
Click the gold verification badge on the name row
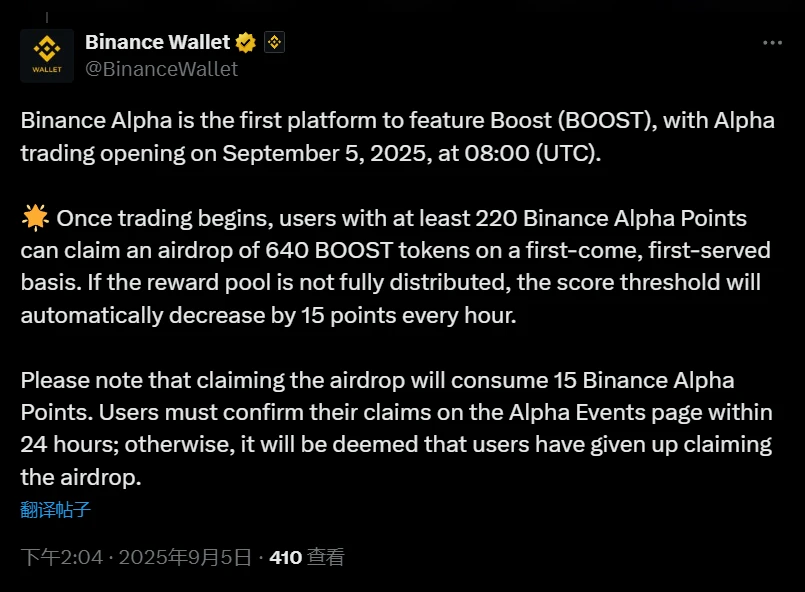click(x=245, y=42)
